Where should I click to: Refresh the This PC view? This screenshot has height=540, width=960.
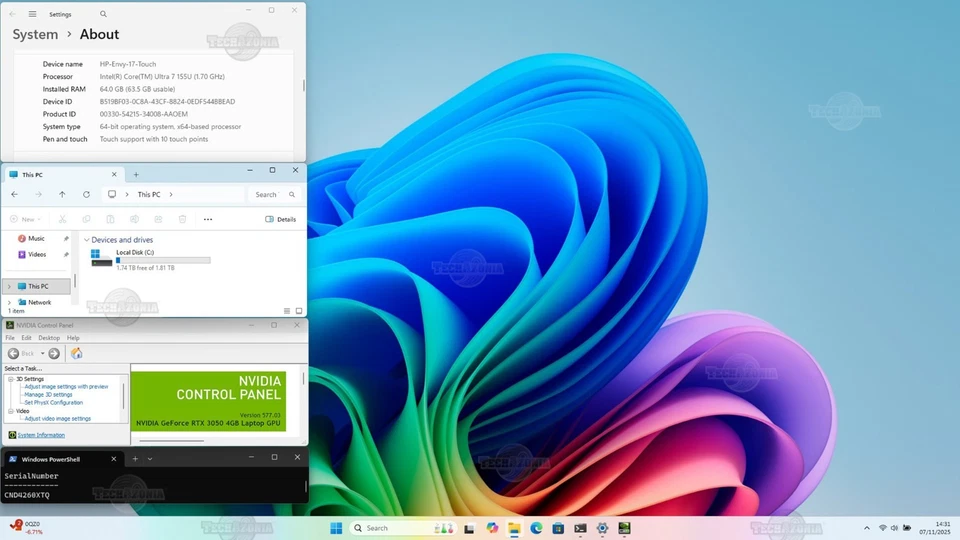pos(86,194)
